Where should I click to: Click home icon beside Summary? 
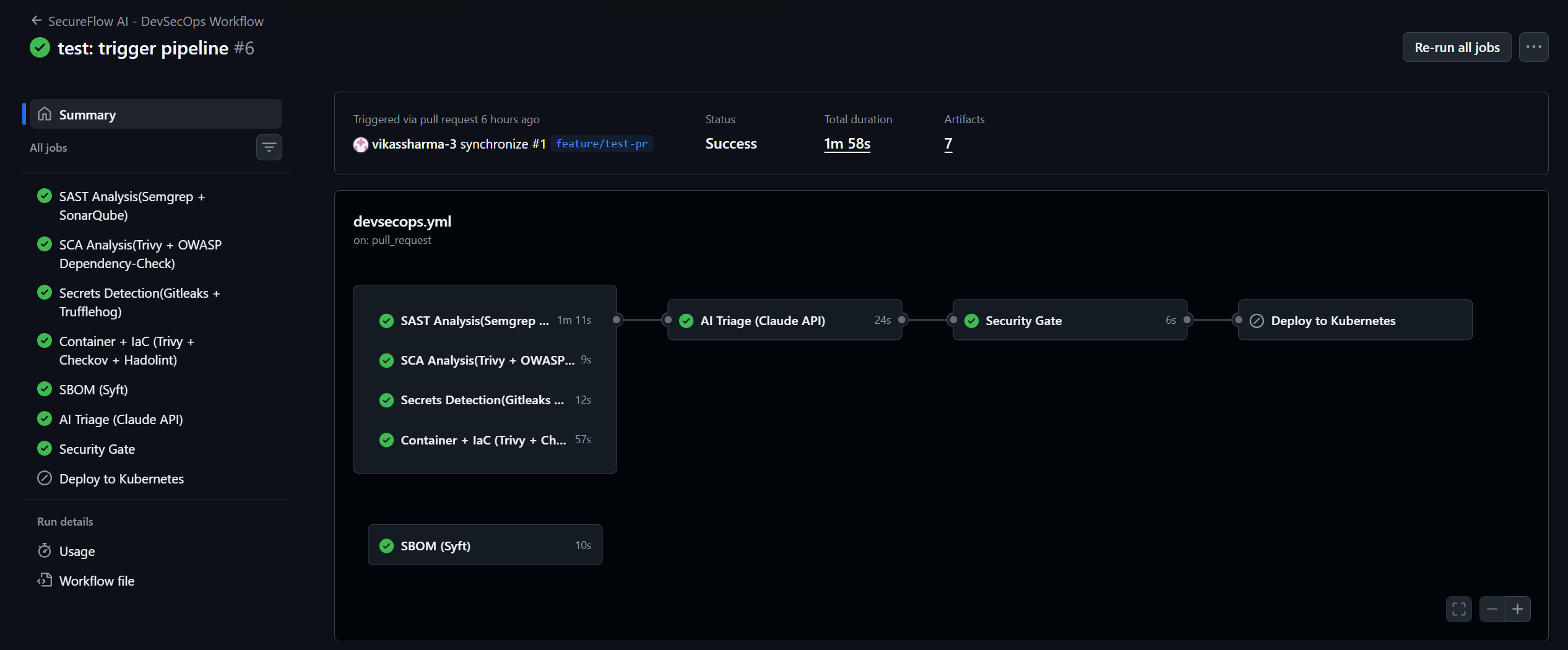45,114
